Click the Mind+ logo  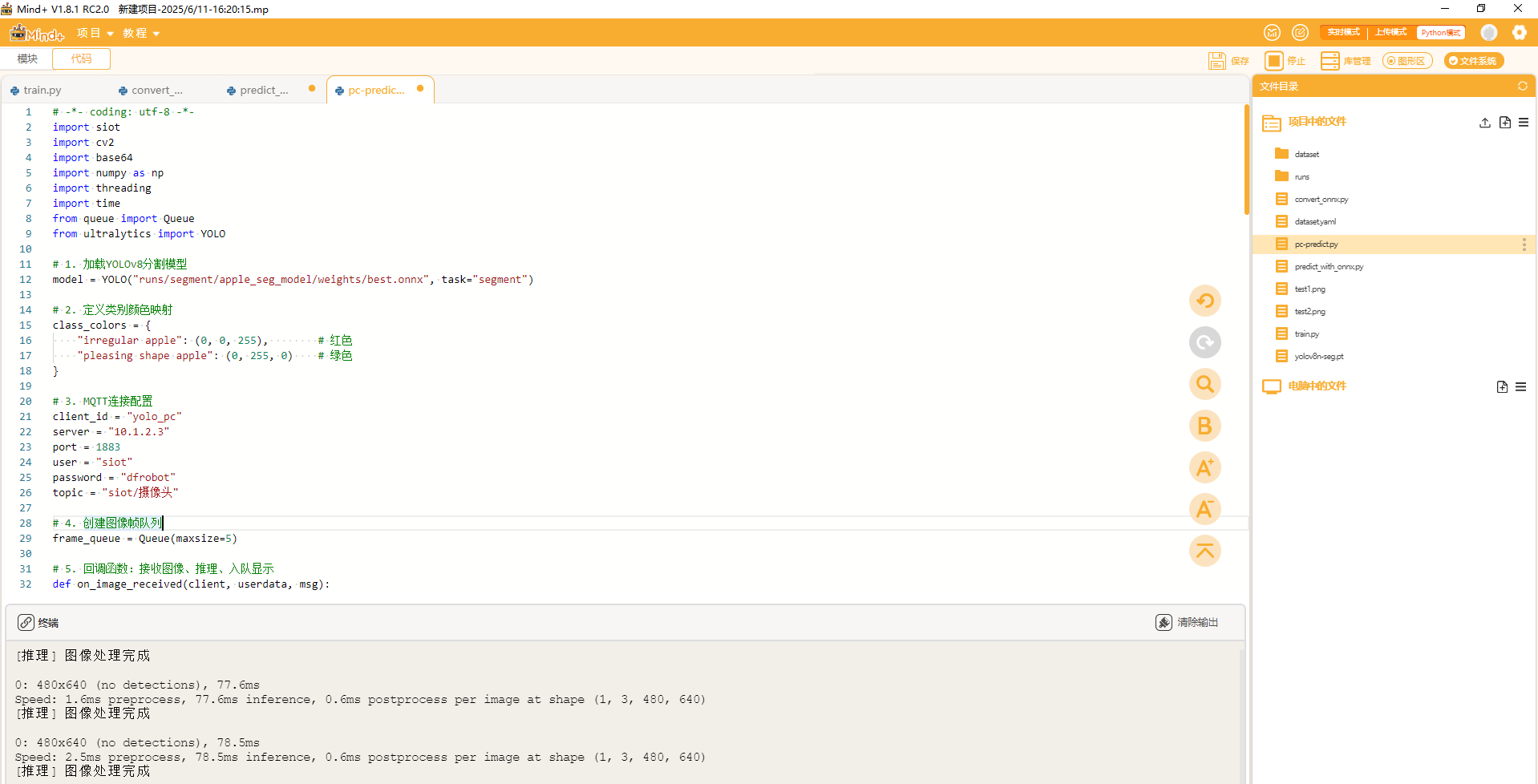pyautogui.click(x=37, y=33)
